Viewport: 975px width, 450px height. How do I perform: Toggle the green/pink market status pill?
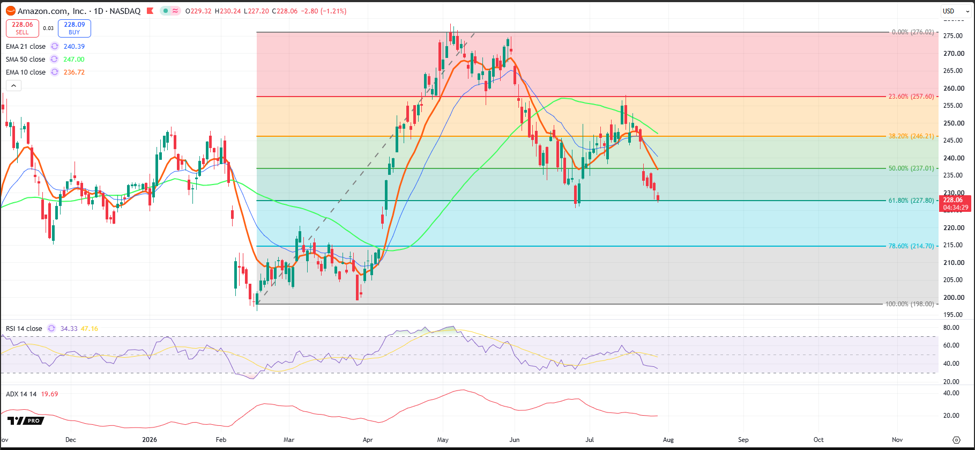[170, 11]
